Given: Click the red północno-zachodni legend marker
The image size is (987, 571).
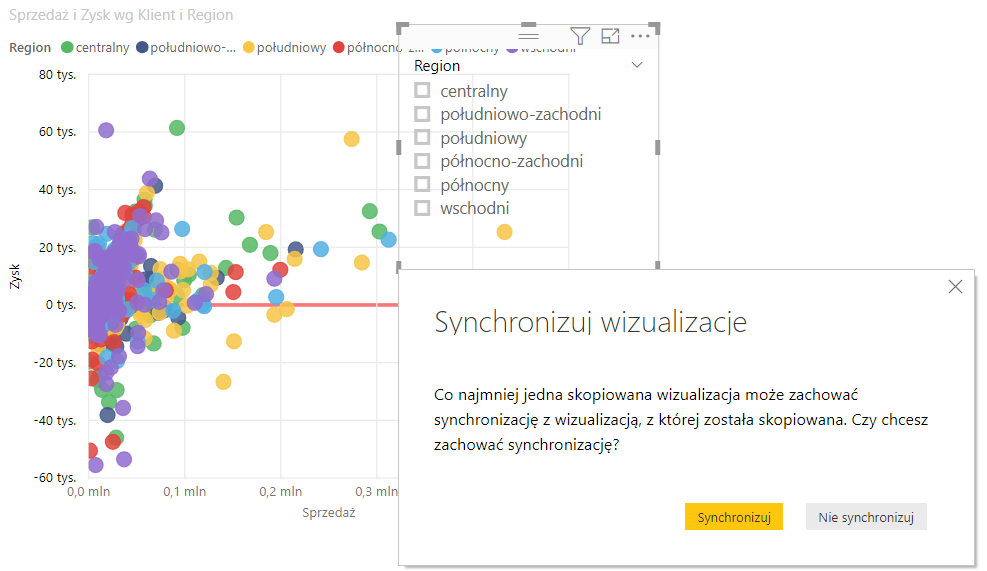Looking at the screenshot, I should point(338,47).
